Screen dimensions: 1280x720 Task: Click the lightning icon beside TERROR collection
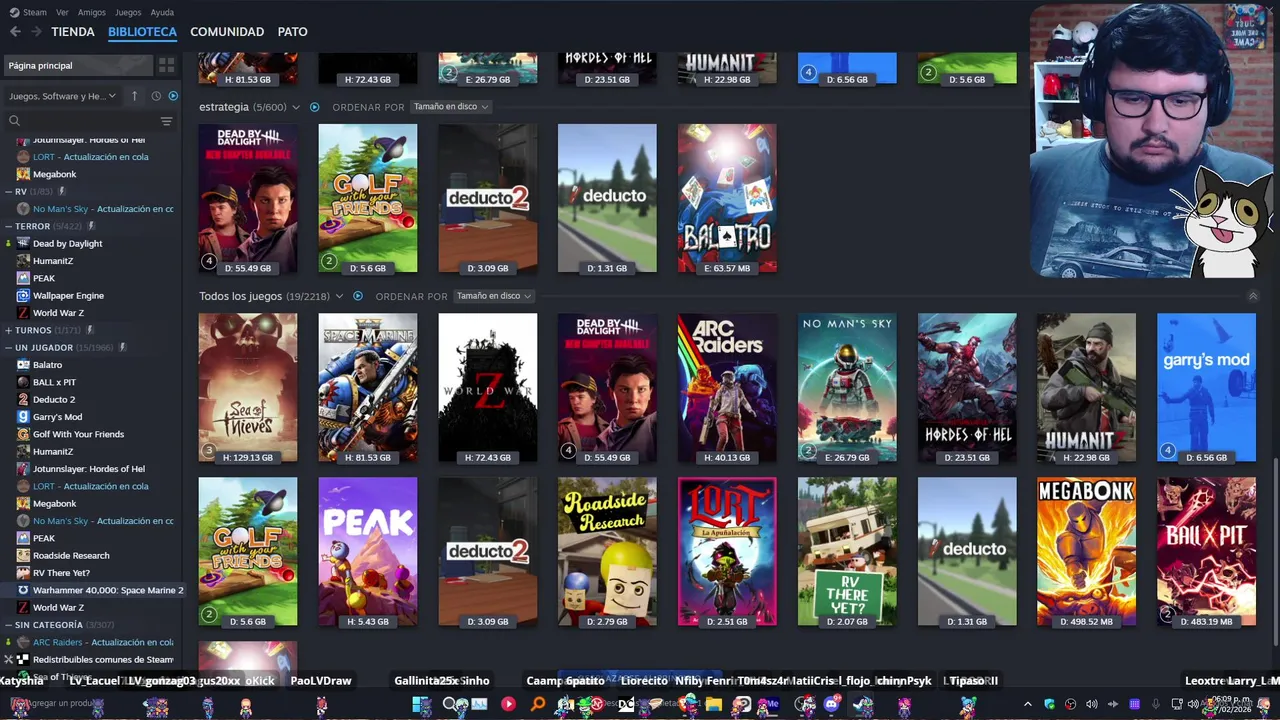[x=90, y=226]
